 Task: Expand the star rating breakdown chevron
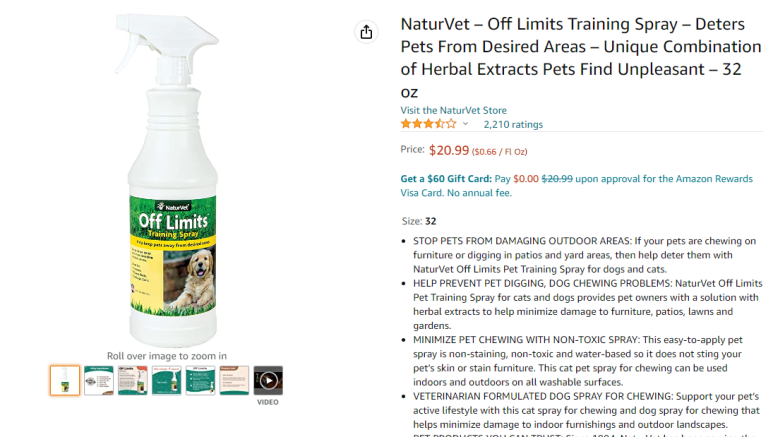pyautogui.click(x=465, y=124)
